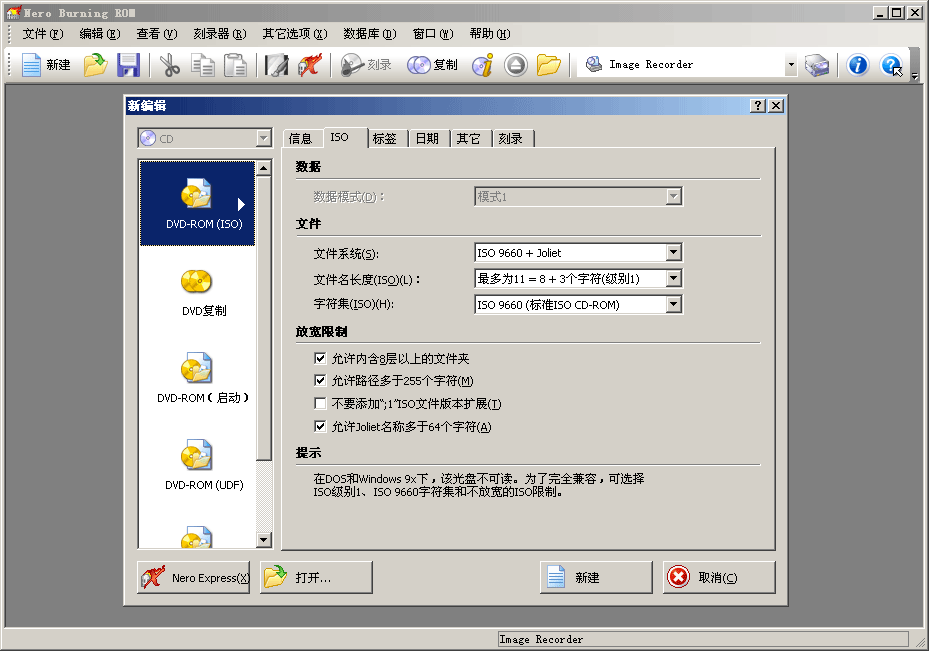Click the file browser folder icon in toolbar

(549, 65)
